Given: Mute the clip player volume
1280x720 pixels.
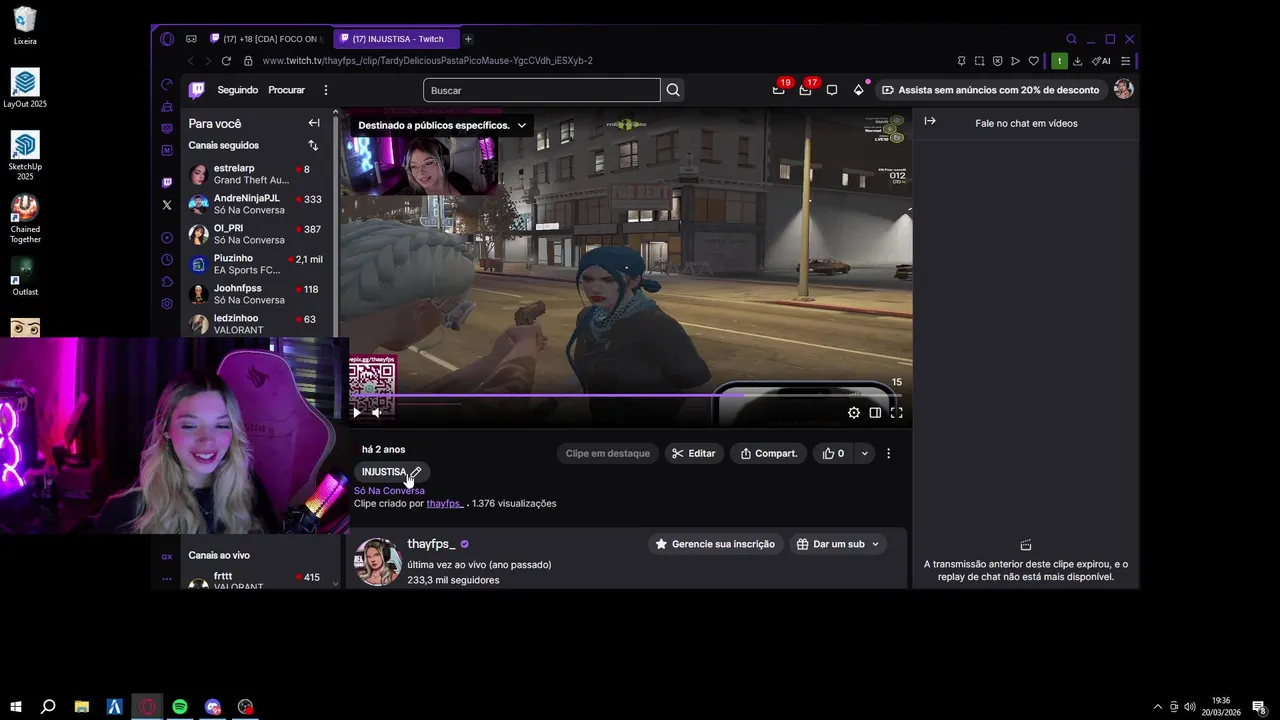Looking at the screenshot, I should (x=378, y=412).
